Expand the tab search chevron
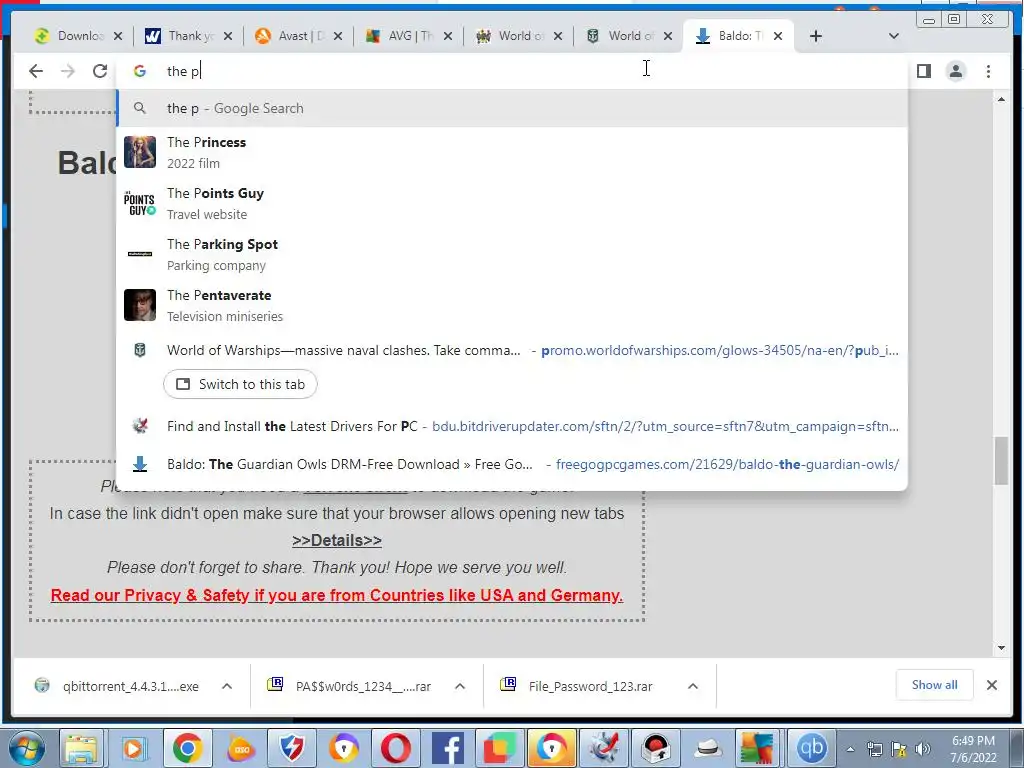Image resolution: width=1024 pixels, height=768 pixels. (893, 36)
